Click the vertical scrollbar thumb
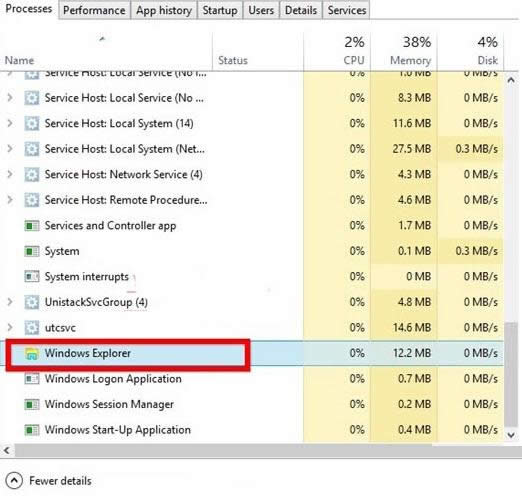This screenshot has width=522, height=502. pos(511,374)
